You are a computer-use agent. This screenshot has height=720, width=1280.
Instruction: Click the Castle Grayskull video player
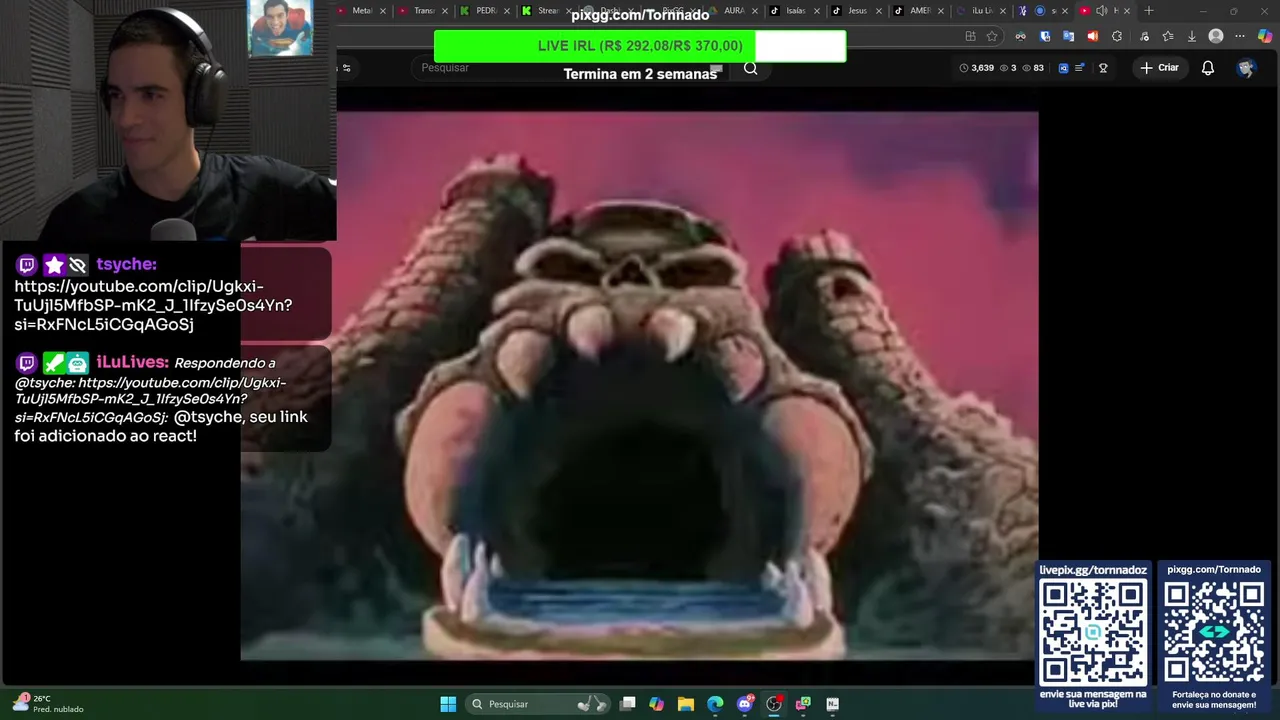click(639, 385)
